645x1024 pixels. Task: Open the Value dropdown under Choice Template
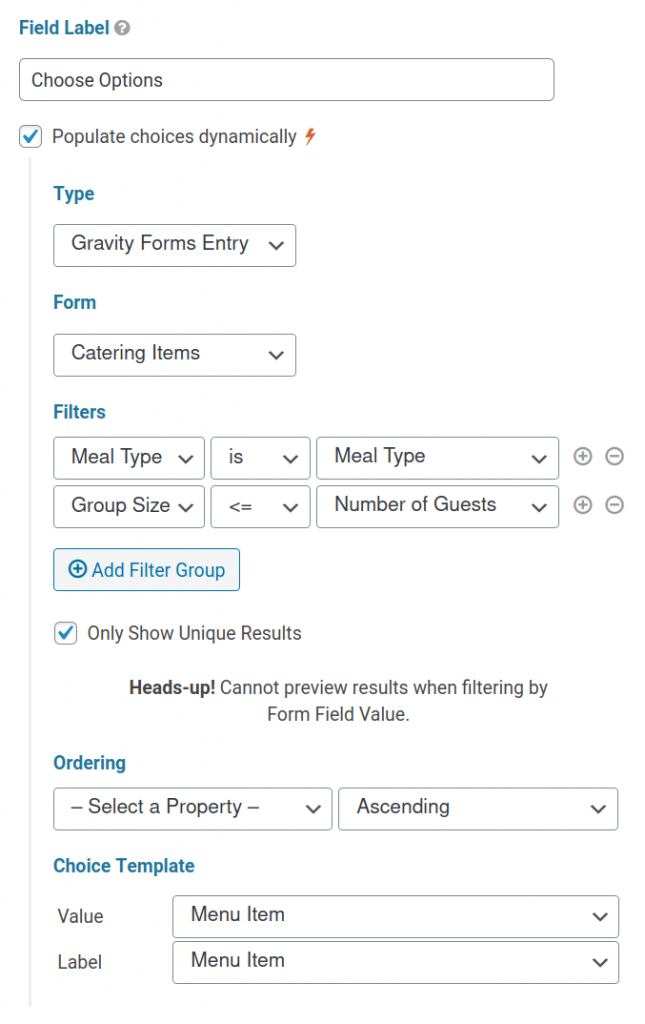click(x=396, y=916)
